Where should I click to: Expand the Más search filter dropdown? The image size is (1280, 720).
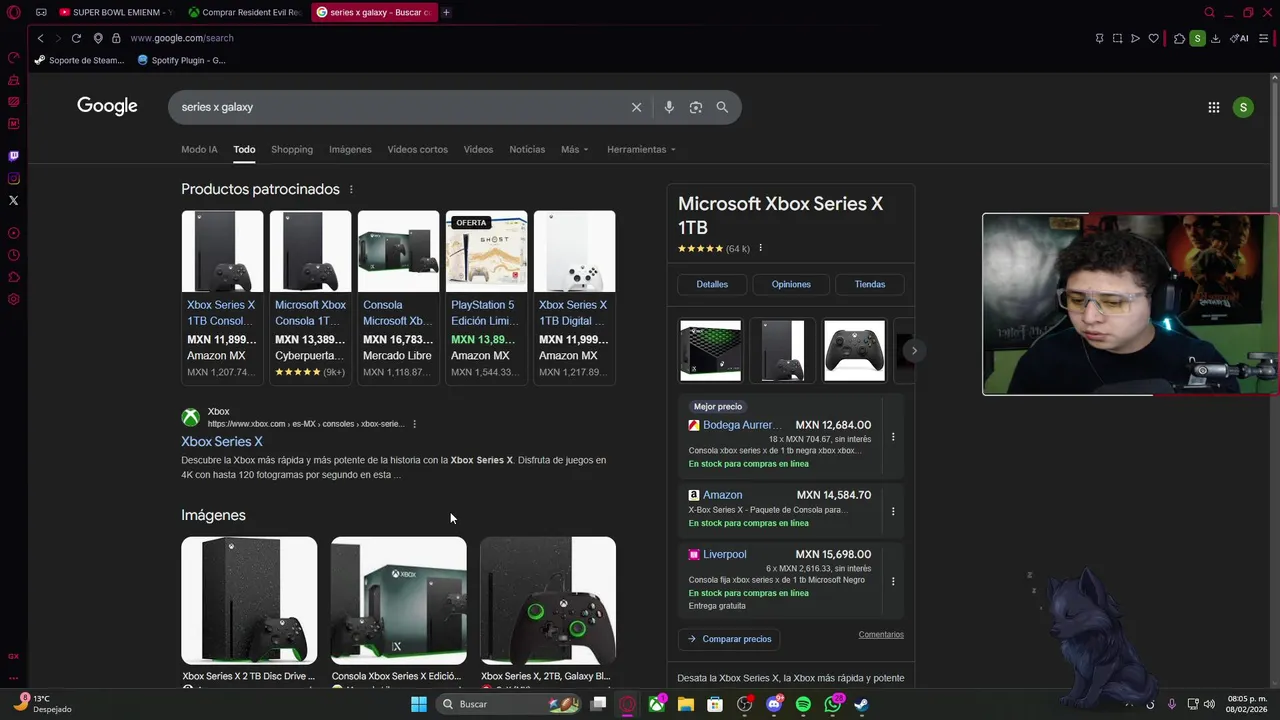coord(575,149)
